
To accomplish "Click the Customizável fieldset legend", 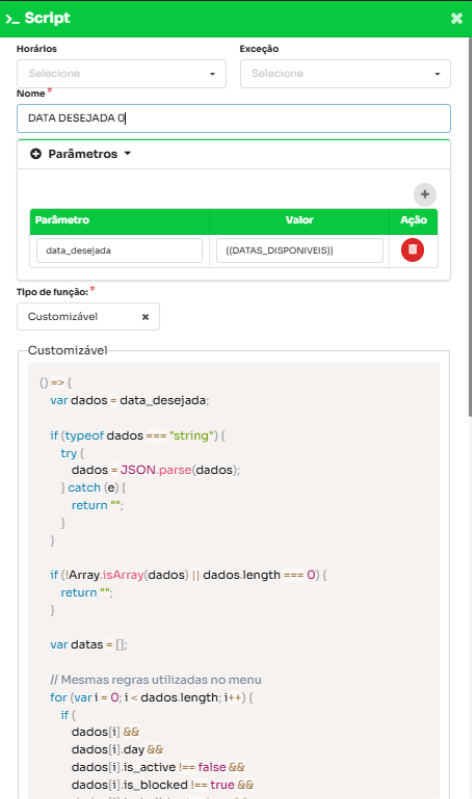I will [x=67, y=350].
